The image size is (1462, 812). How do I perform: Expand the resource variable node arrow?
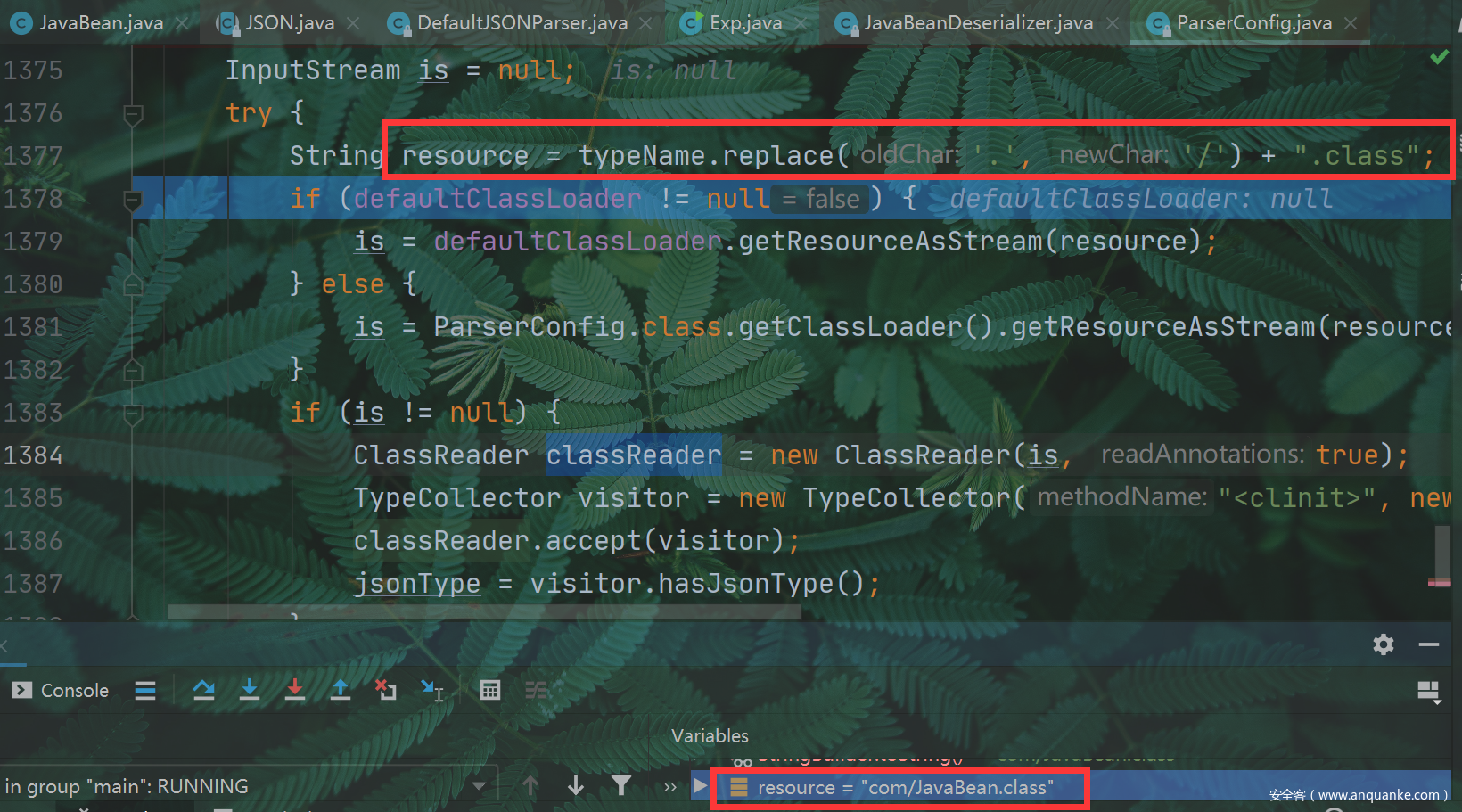pos(701,786)
